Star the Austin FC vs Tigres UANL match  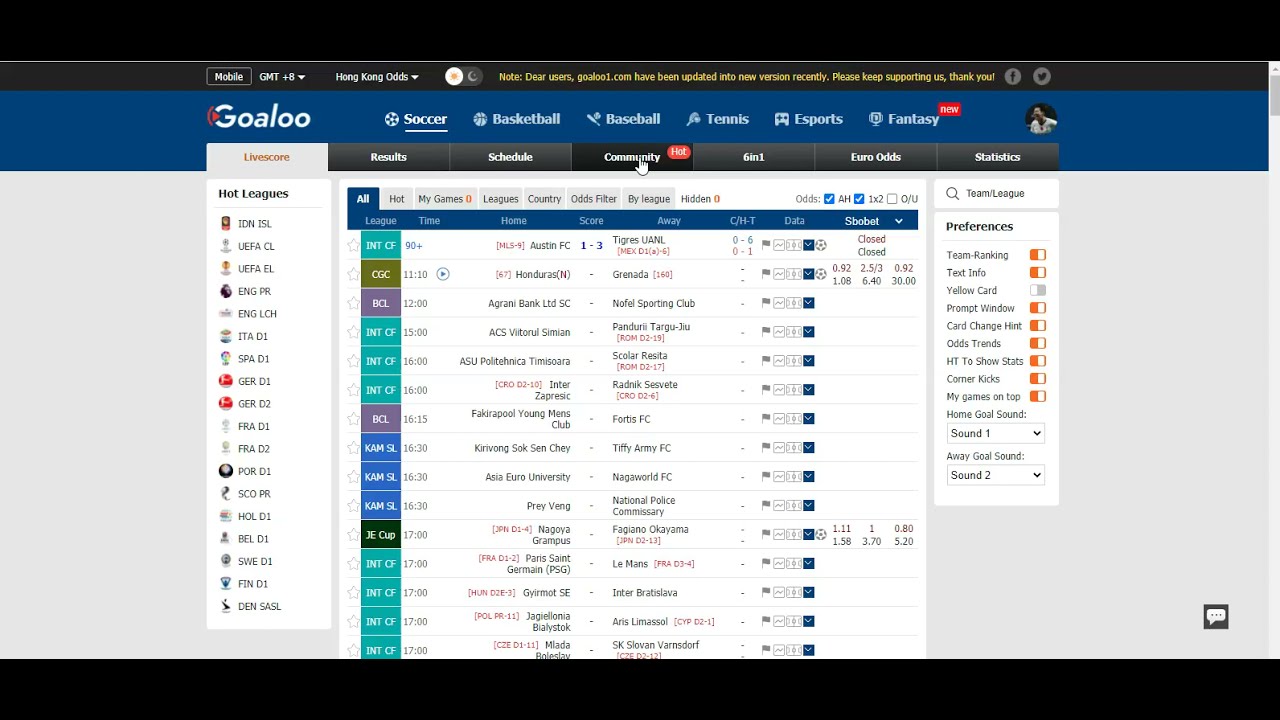click(353, 245)
